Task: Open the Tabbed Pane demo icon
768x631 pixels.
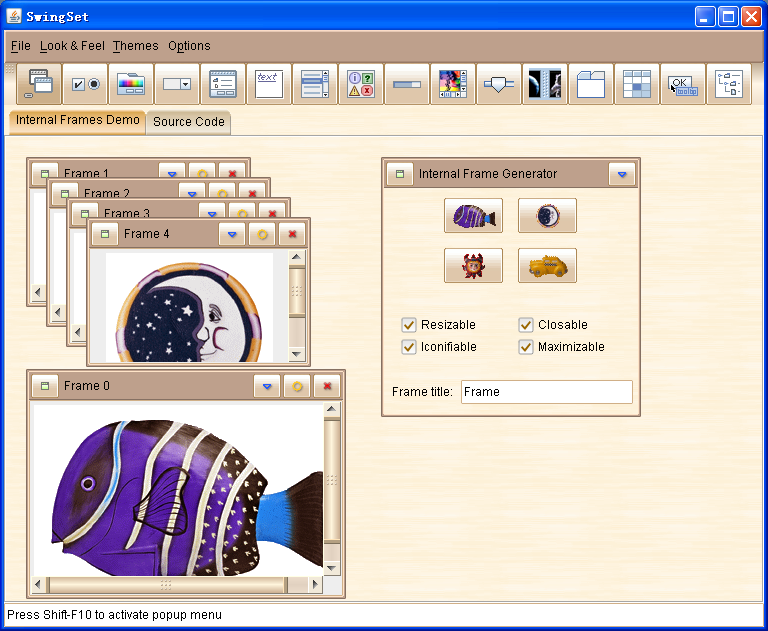Action: [592, 84]
